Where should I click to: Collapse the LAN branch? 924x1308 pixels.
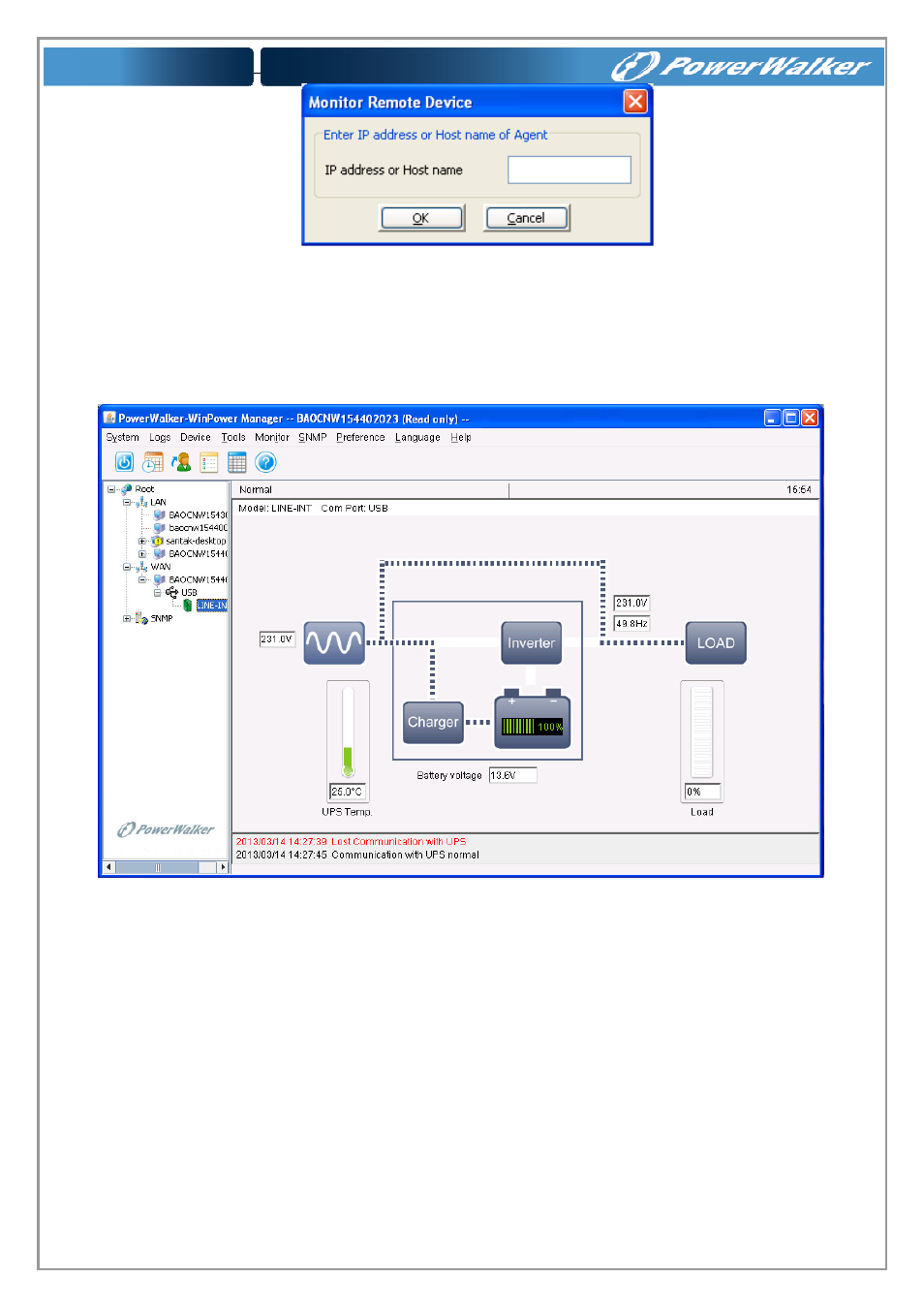127,502
